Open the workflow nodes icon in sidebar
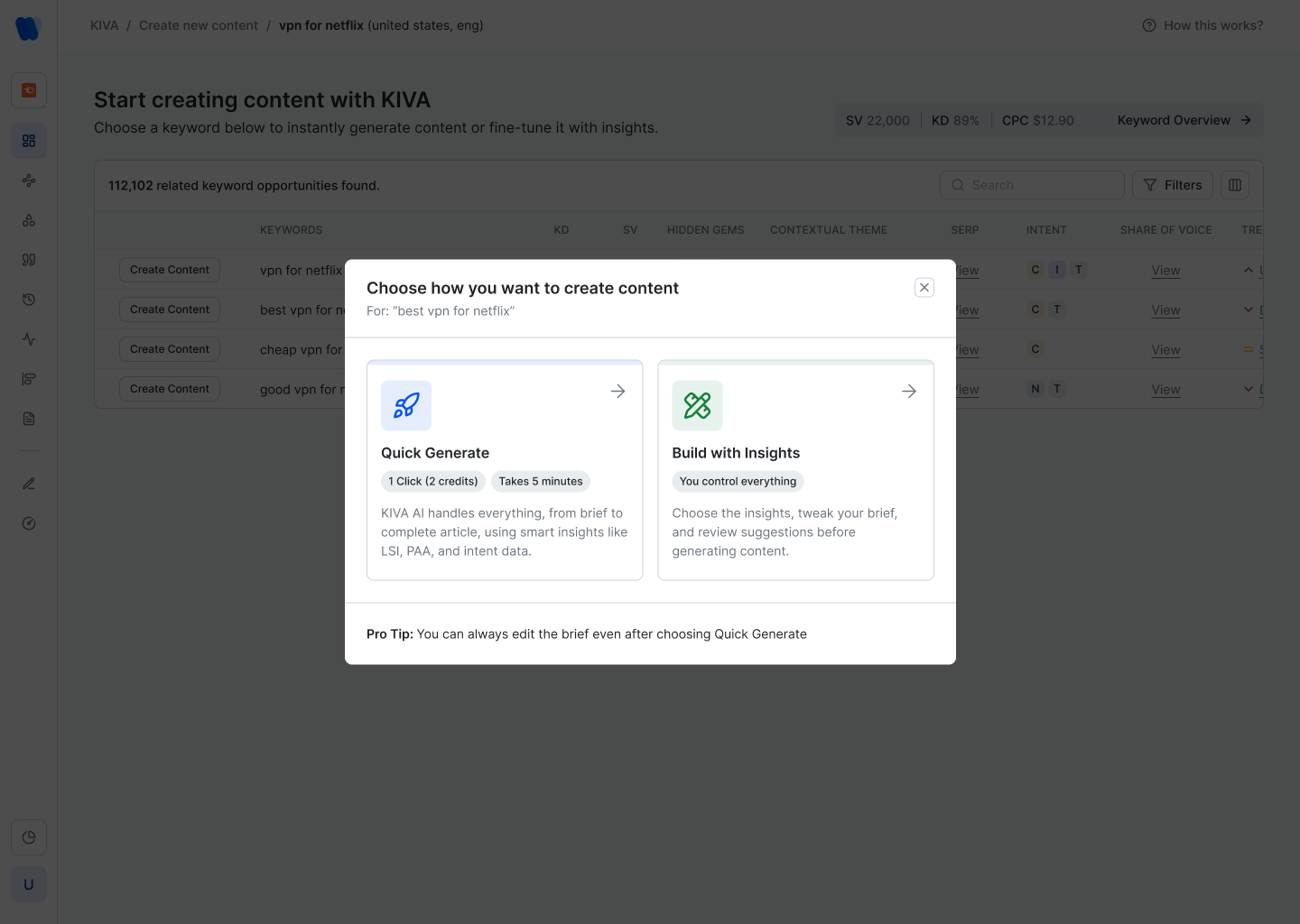Viewport: 1300px width, 924px height. coord(29,180)
